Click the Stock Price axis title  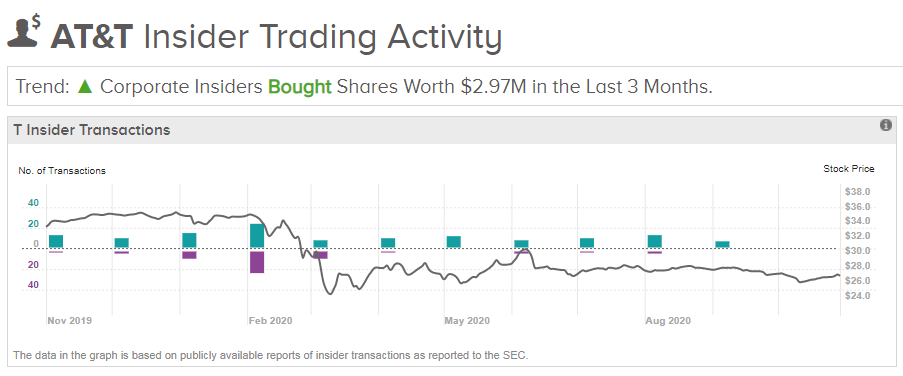pos(849,169)
